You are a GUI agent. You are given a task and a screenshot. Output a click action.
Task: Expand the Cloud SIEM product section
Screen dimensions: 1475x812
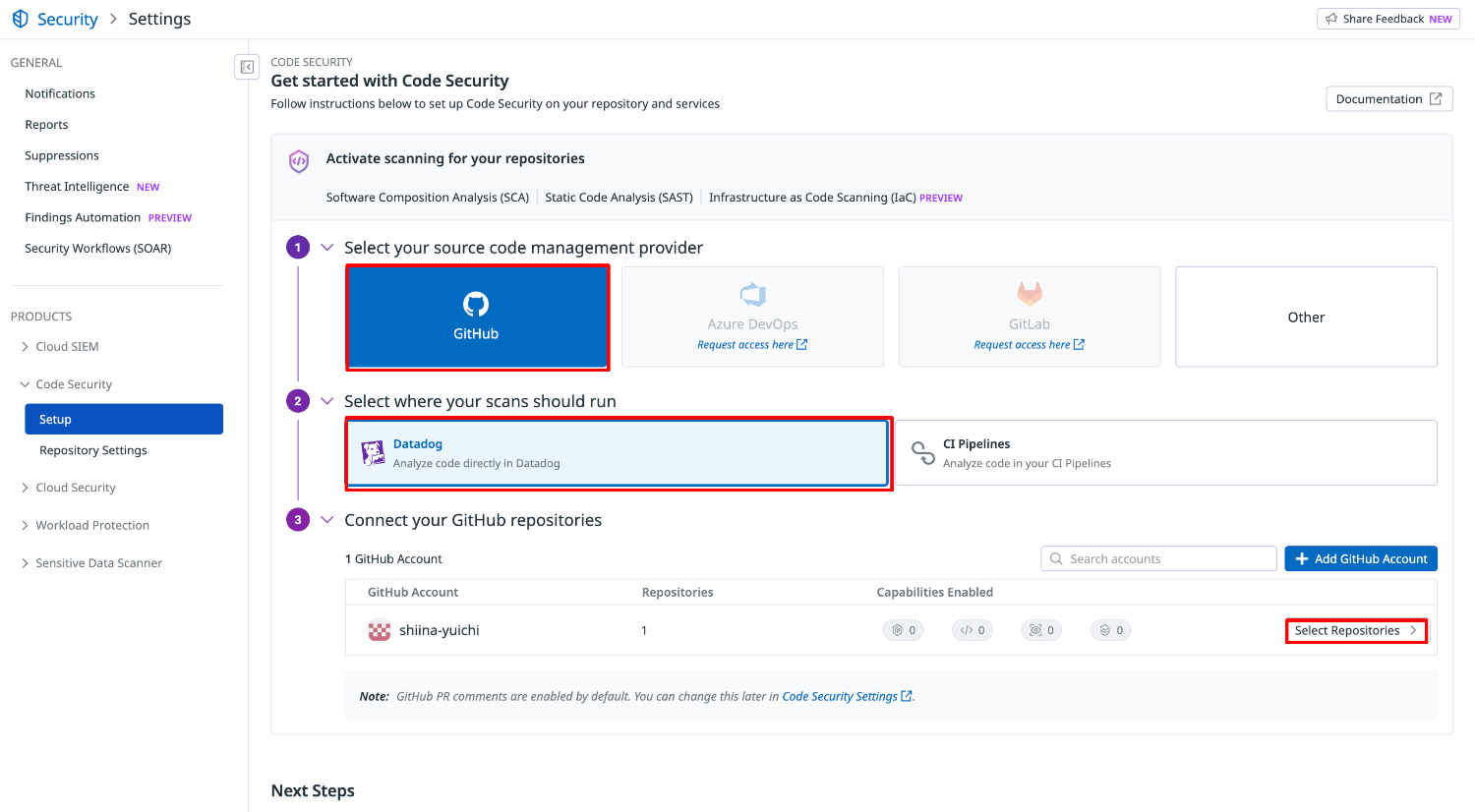(x=25, y=347)
